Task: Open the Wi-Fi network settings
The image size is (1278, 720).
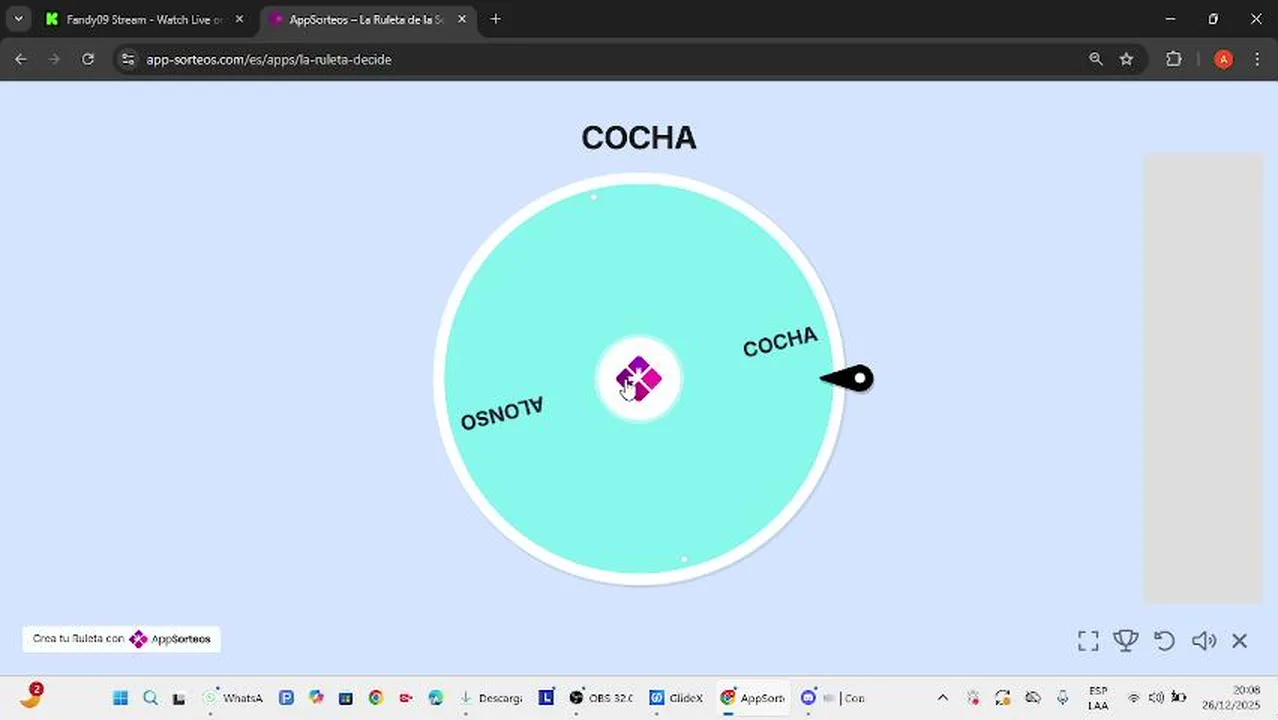Action: [x=1134, y=698]
